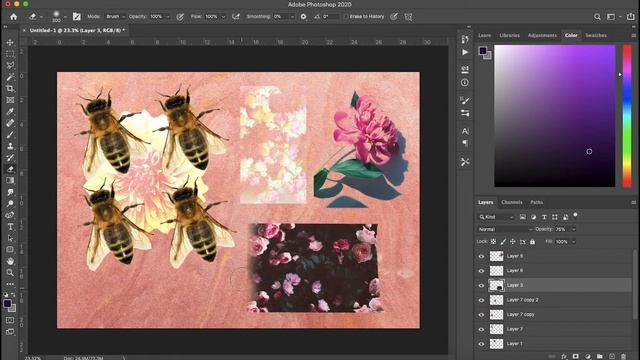This screenshot has height=360, width=640.
Task: Select the Brush tool in the toolbar
Action: [x=10, y=134]
